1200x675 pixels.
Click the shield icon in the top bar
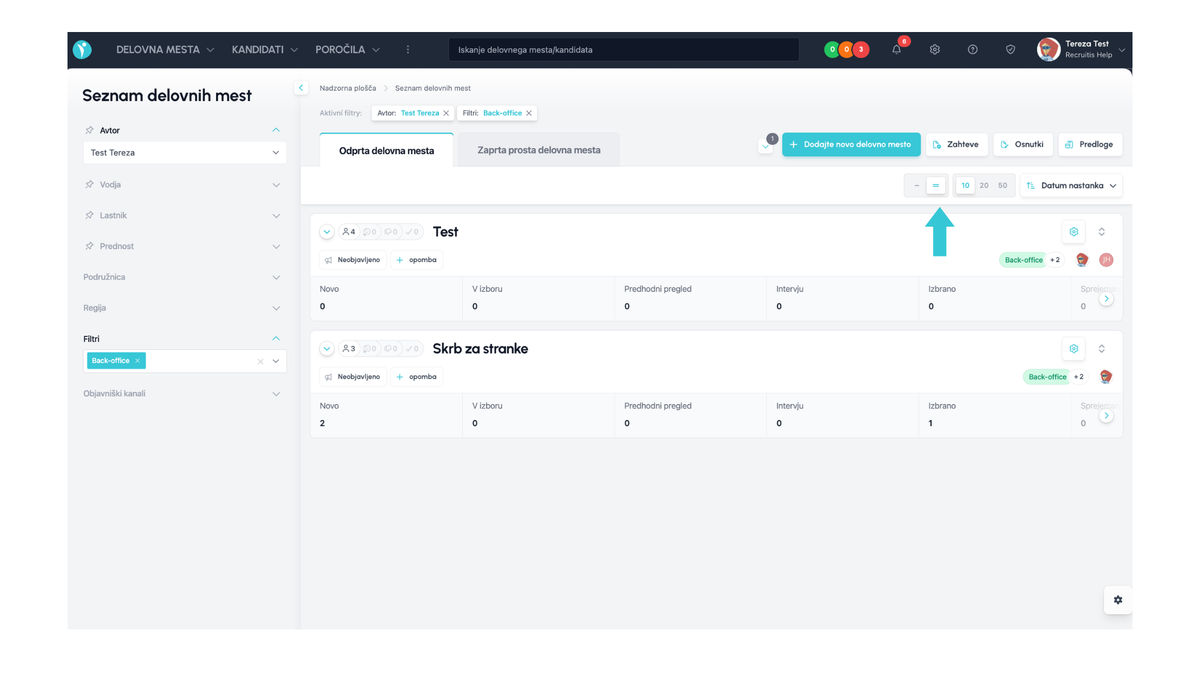pos(1010,50)
